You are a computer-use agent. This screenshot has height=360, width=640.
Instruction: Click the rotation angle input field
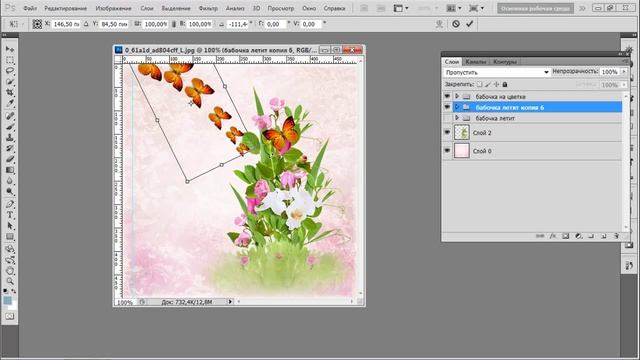(238, 24)
